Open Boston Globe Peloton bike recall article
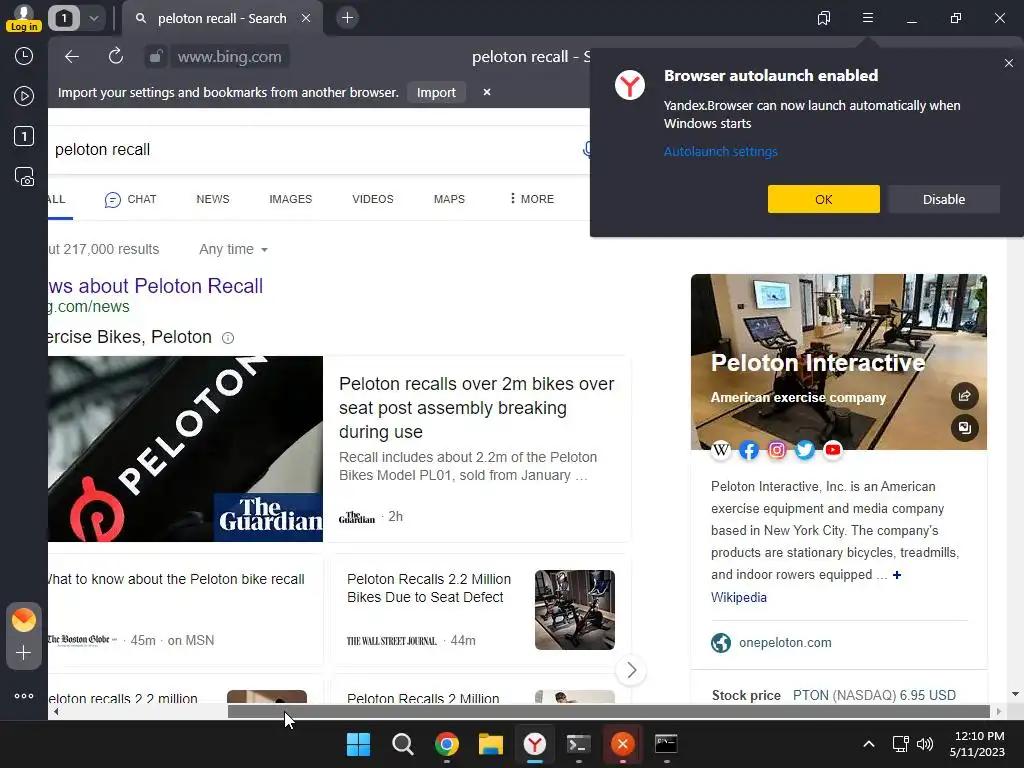1024x768 pixels. (176, 579)
